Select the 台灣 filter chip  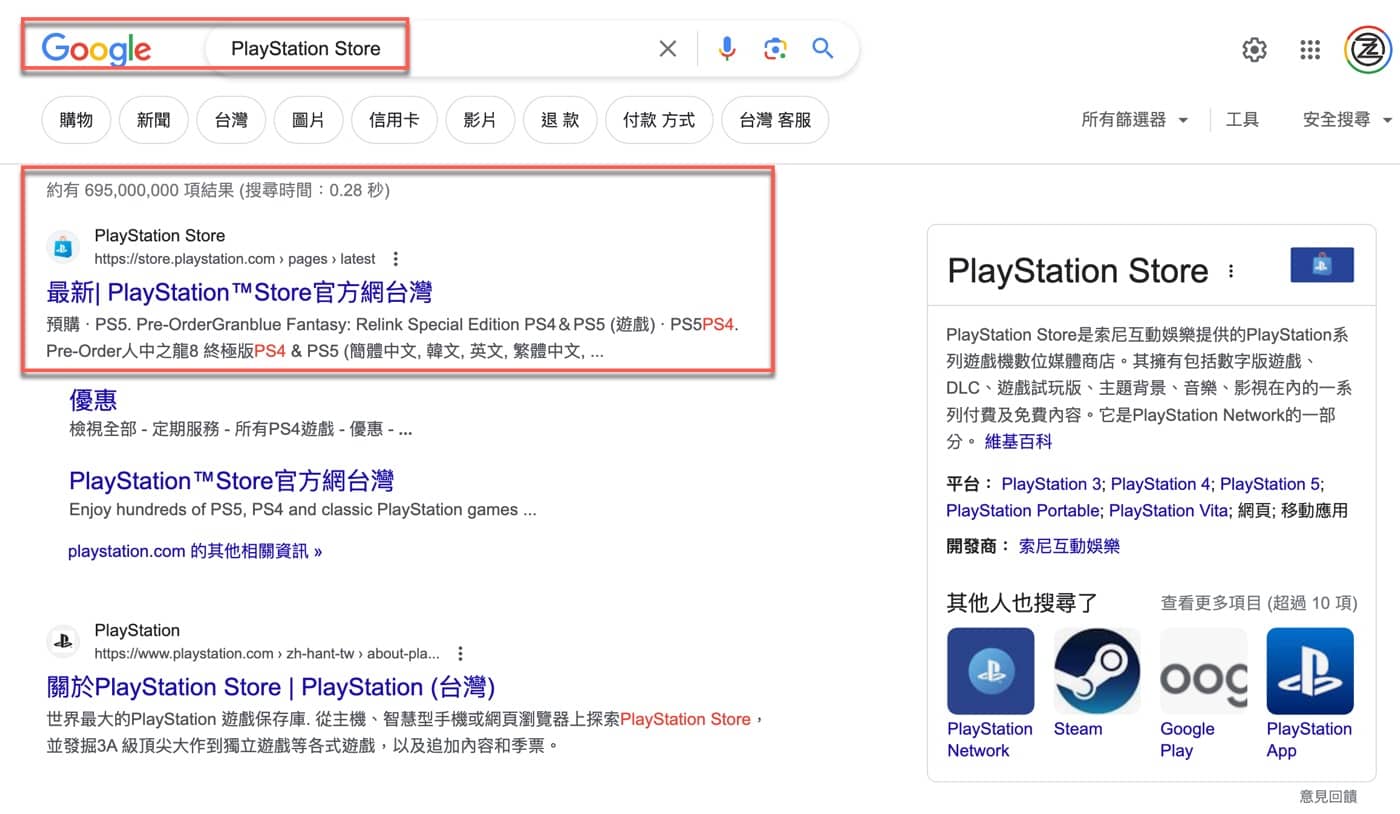click(231, 120)
